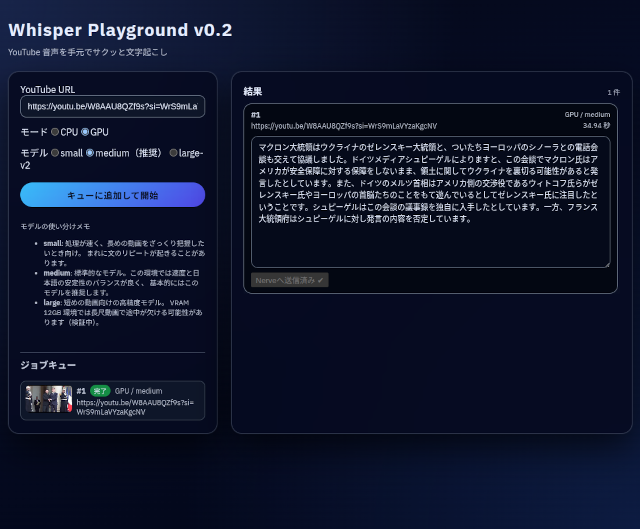Click the 34.94 秒 processing time label
This screenshot has height=529, width=640.
tap(596, 126)
